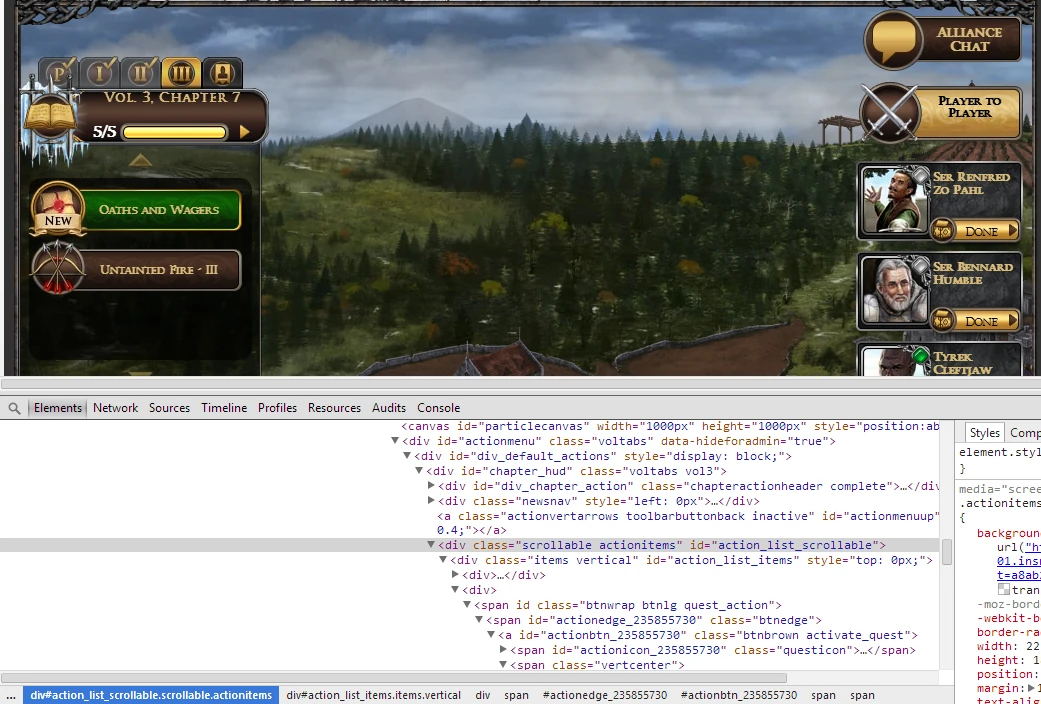Expand the collapsed <div>…</div> node

pos(455,574)
